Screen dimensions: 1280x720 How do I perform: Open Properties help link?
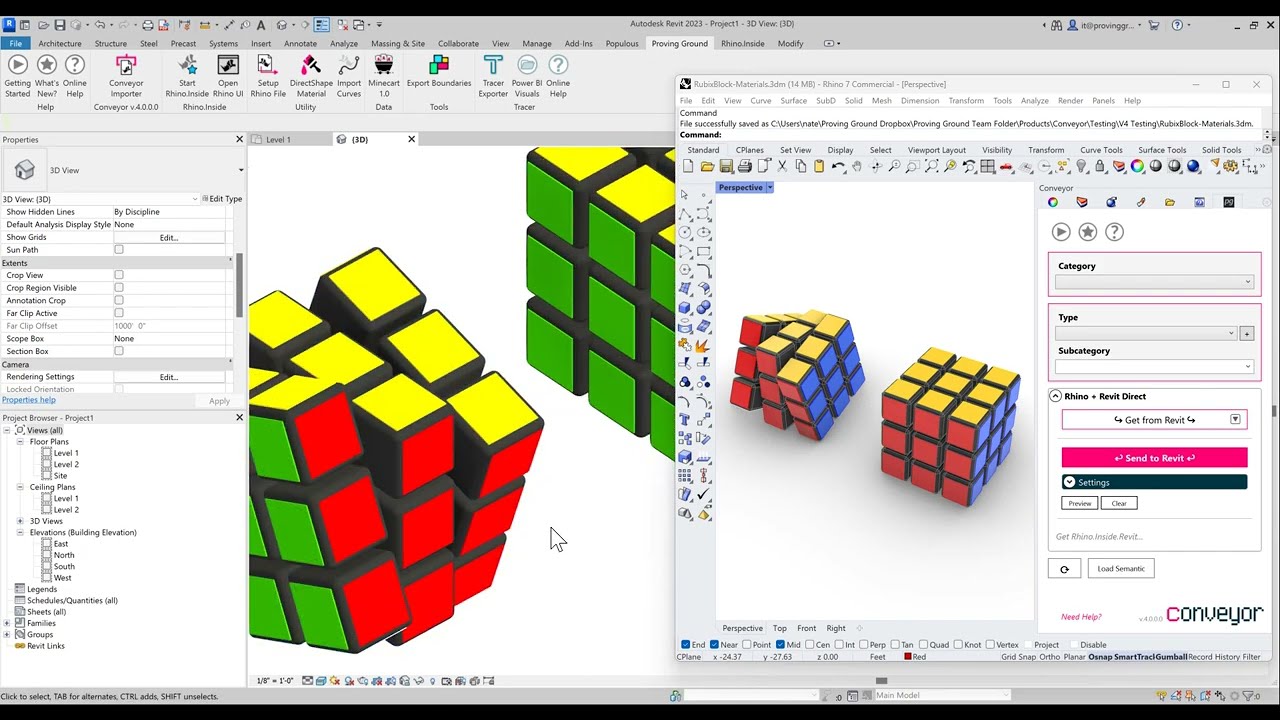(29, 400)
